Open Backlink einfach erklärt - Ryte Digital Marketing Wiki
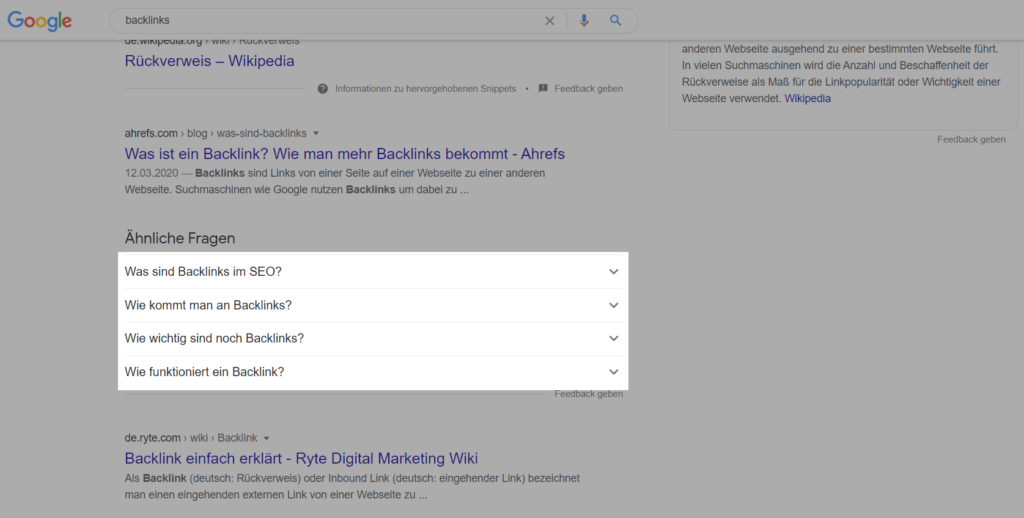 (301, 458)
